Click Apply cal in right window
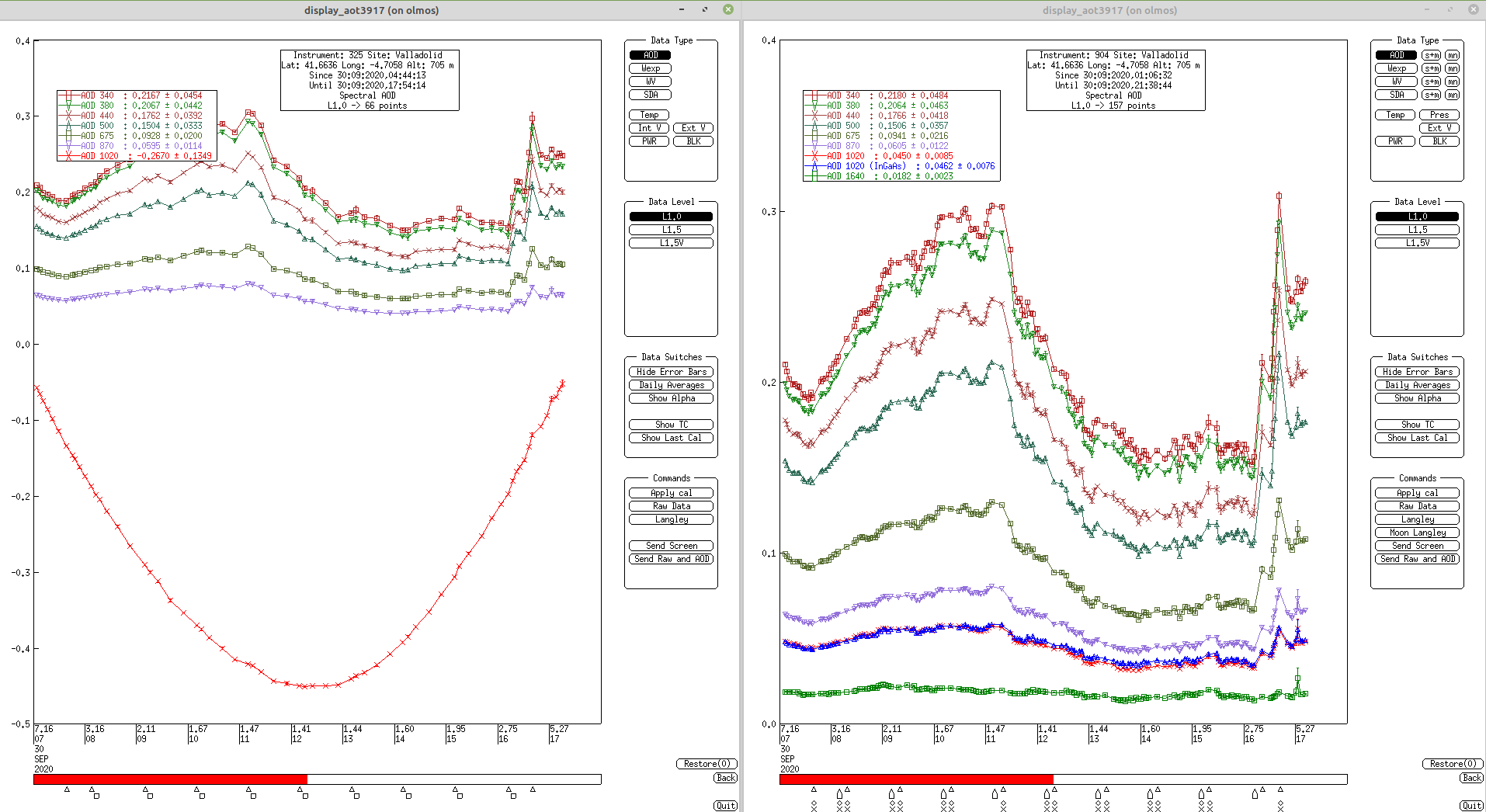 pyautogui.click(x=1417, y=493)
